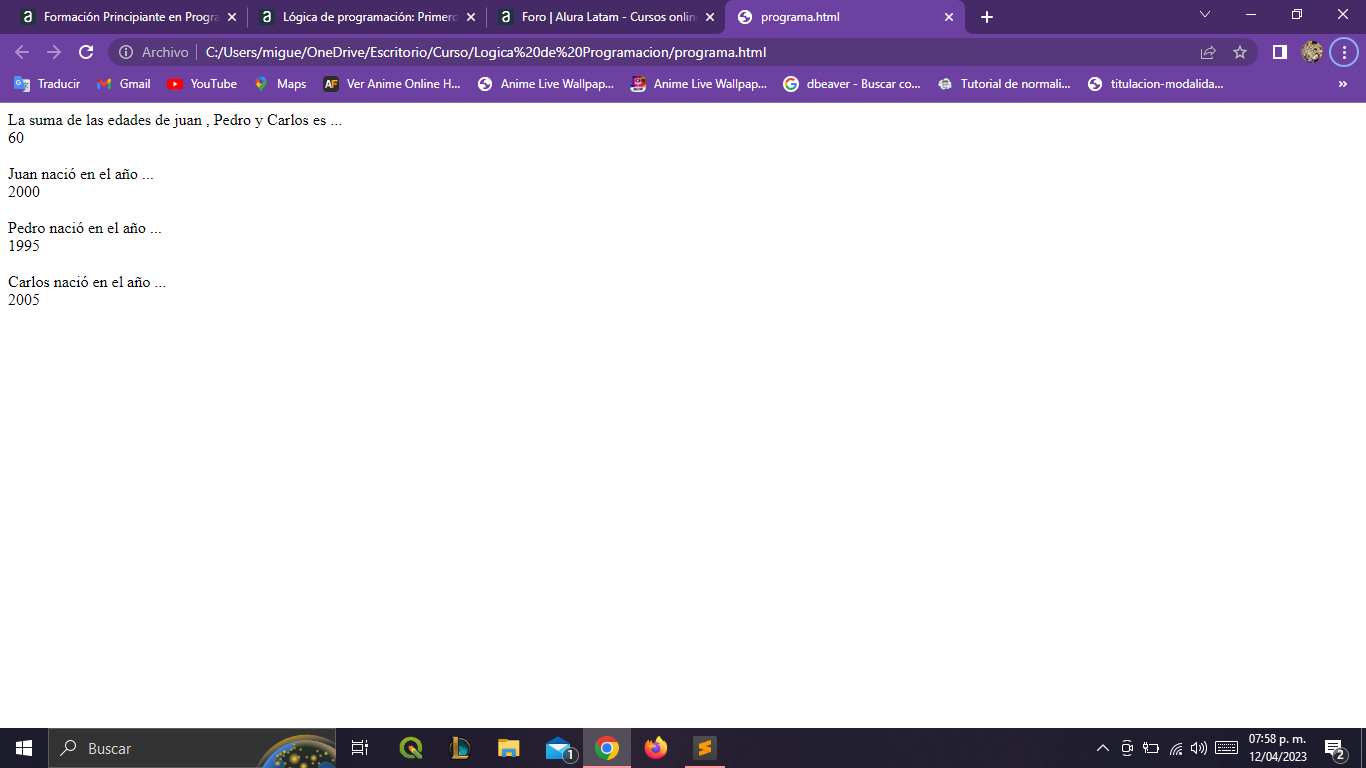Open the touch keyboard tray icon
The image size is (1366, 768).
pyautogui.click(x=1226, y=748)
